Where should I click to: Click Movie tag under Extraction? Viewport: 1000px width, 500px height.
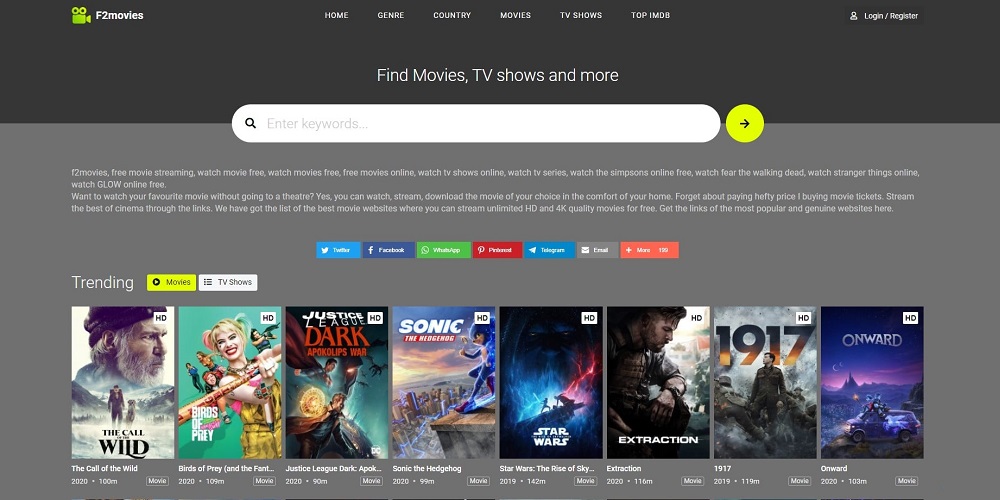pos(692,482)
